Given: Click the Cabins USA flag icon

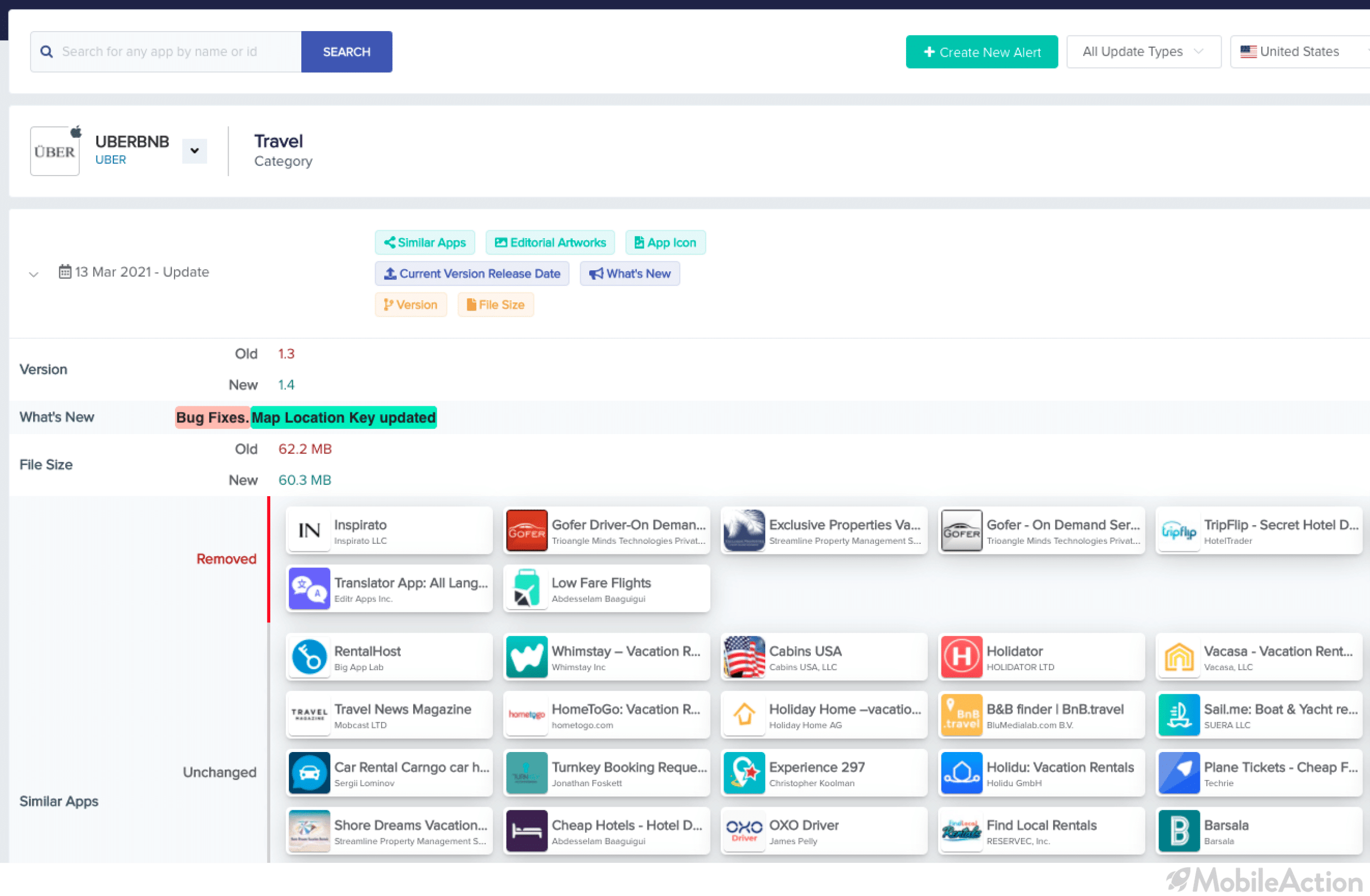Looking at the screenshot, I should pyautogui.click(x=744, y=657).
